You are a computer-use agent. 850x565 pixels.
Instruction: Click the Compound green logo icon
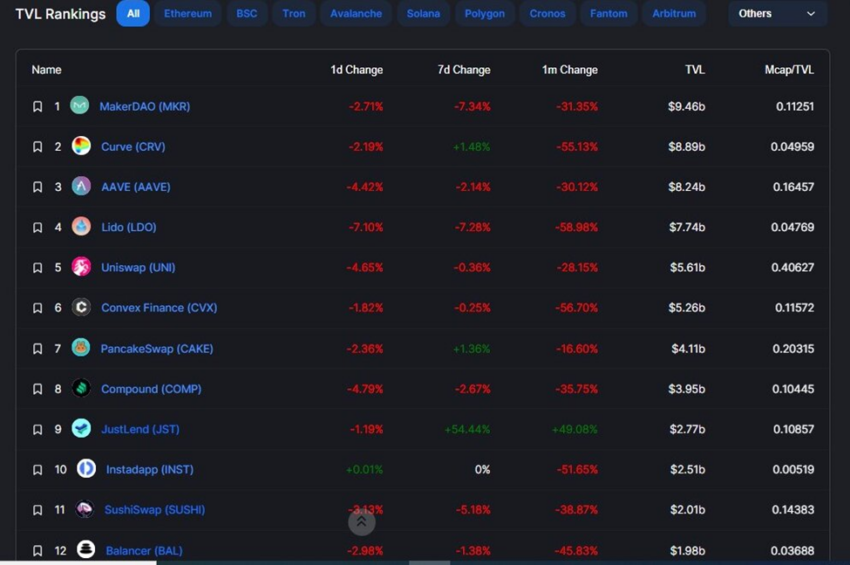[x=81, y=388]
